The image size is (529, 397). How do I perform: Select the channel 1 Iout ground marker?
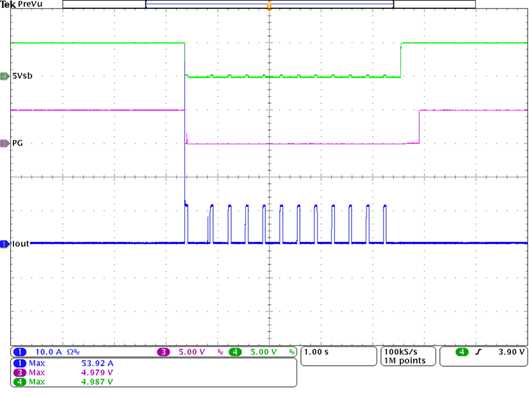pyautogui.click(x=5, y=244)
